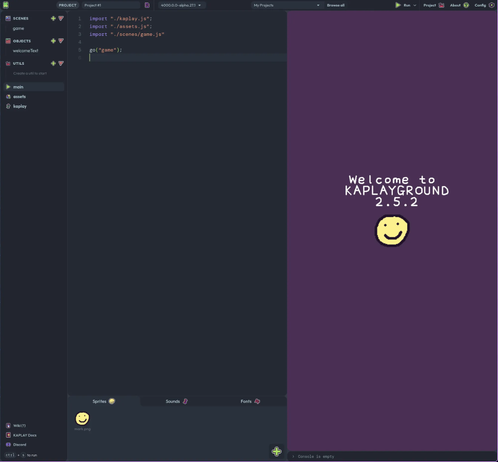Click the import "./assets.js" code line

(120, 26)
